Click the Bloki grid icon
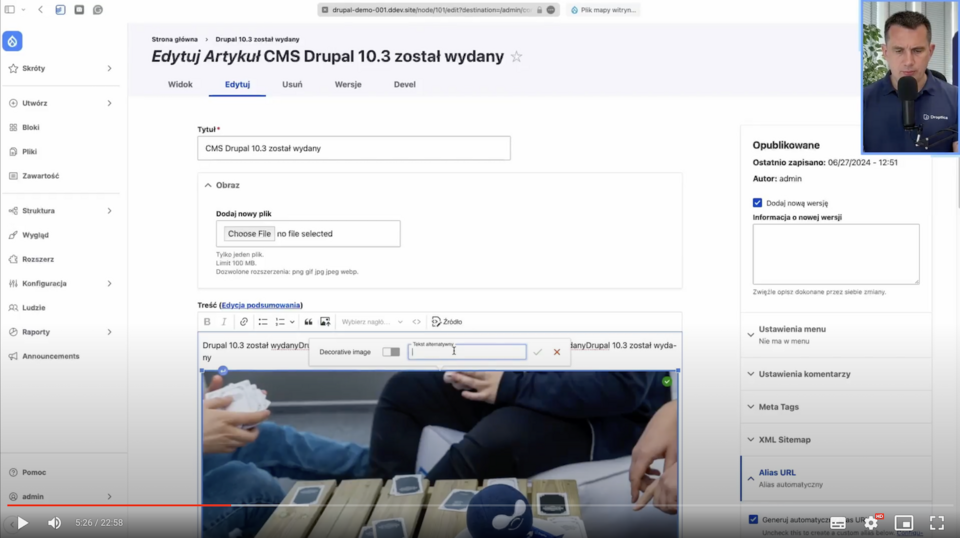This screenshot has width=960, height=538. tap(13, 127)
